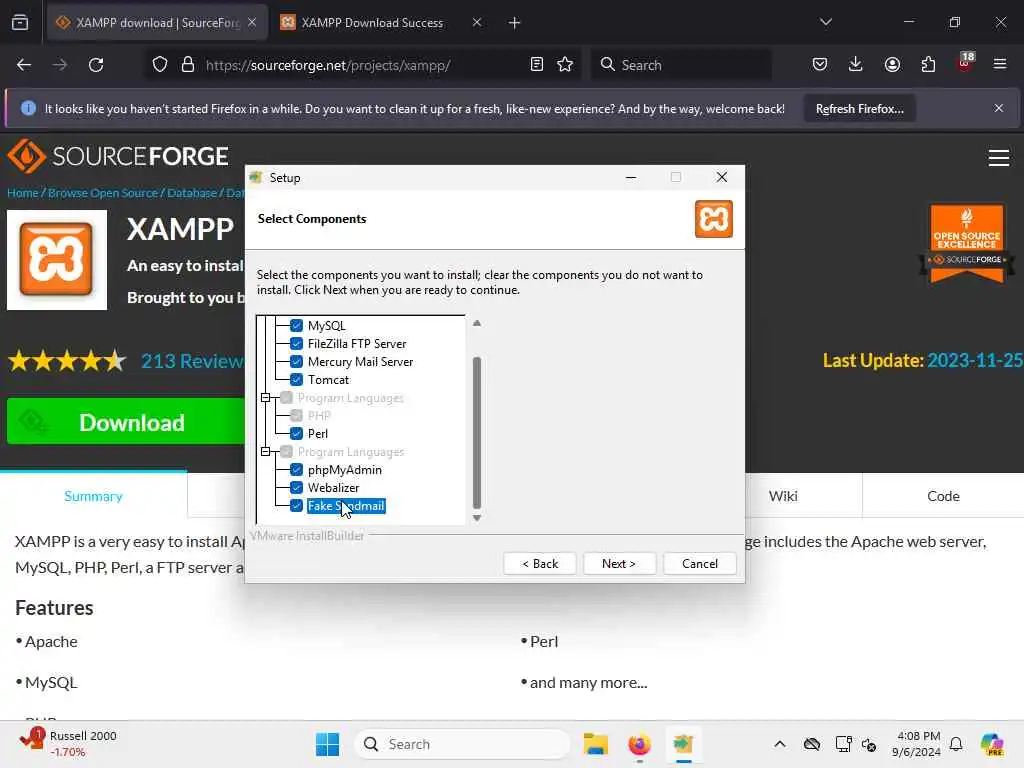Click the Open Source Excellence badge
The height and width of the screenshot is (768, 1024).
[x=967, y=243]
